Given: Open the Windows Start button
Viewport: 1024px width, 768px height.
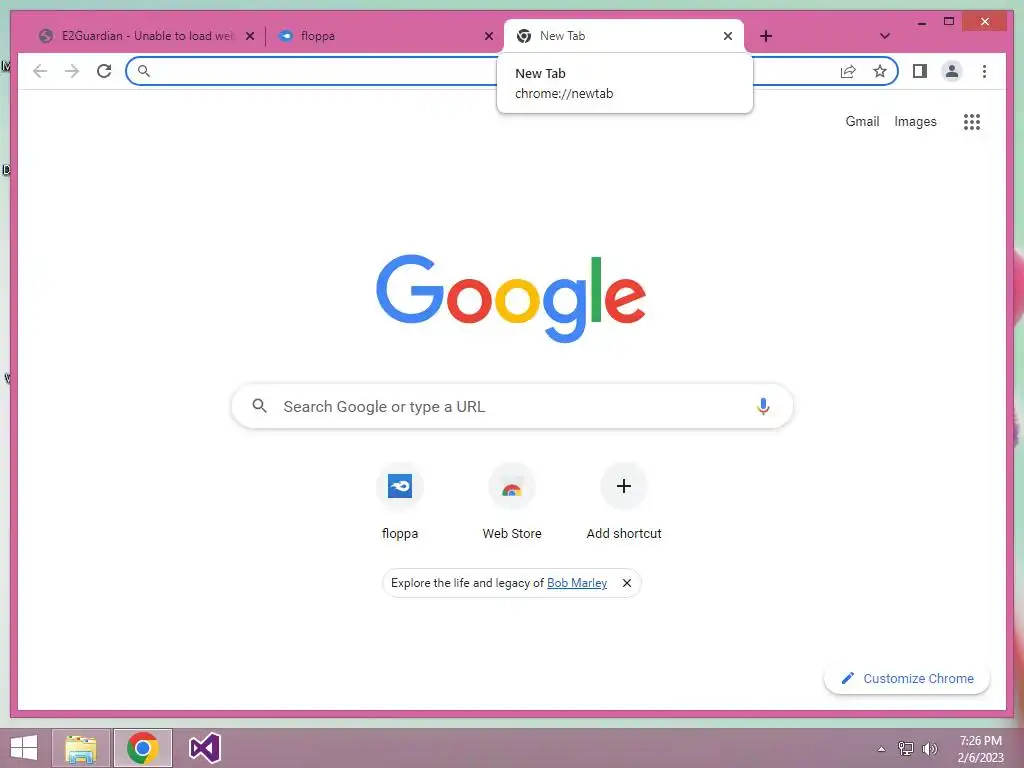Looking at the screenshot, I should [24, 748].
